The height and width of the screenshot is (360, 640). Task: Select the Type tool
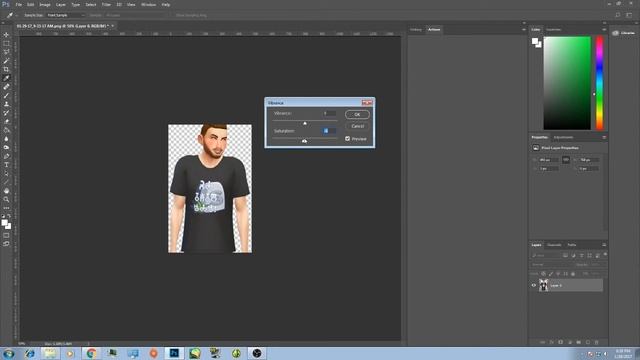(x=6, y=164)
